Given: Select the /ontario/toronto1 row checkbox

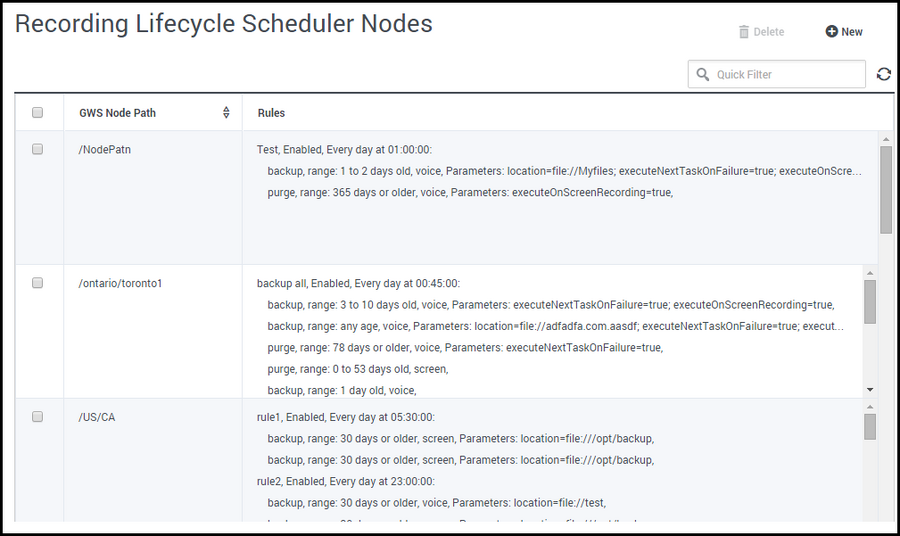Looking at the screenshot, I should pos(38,283).
